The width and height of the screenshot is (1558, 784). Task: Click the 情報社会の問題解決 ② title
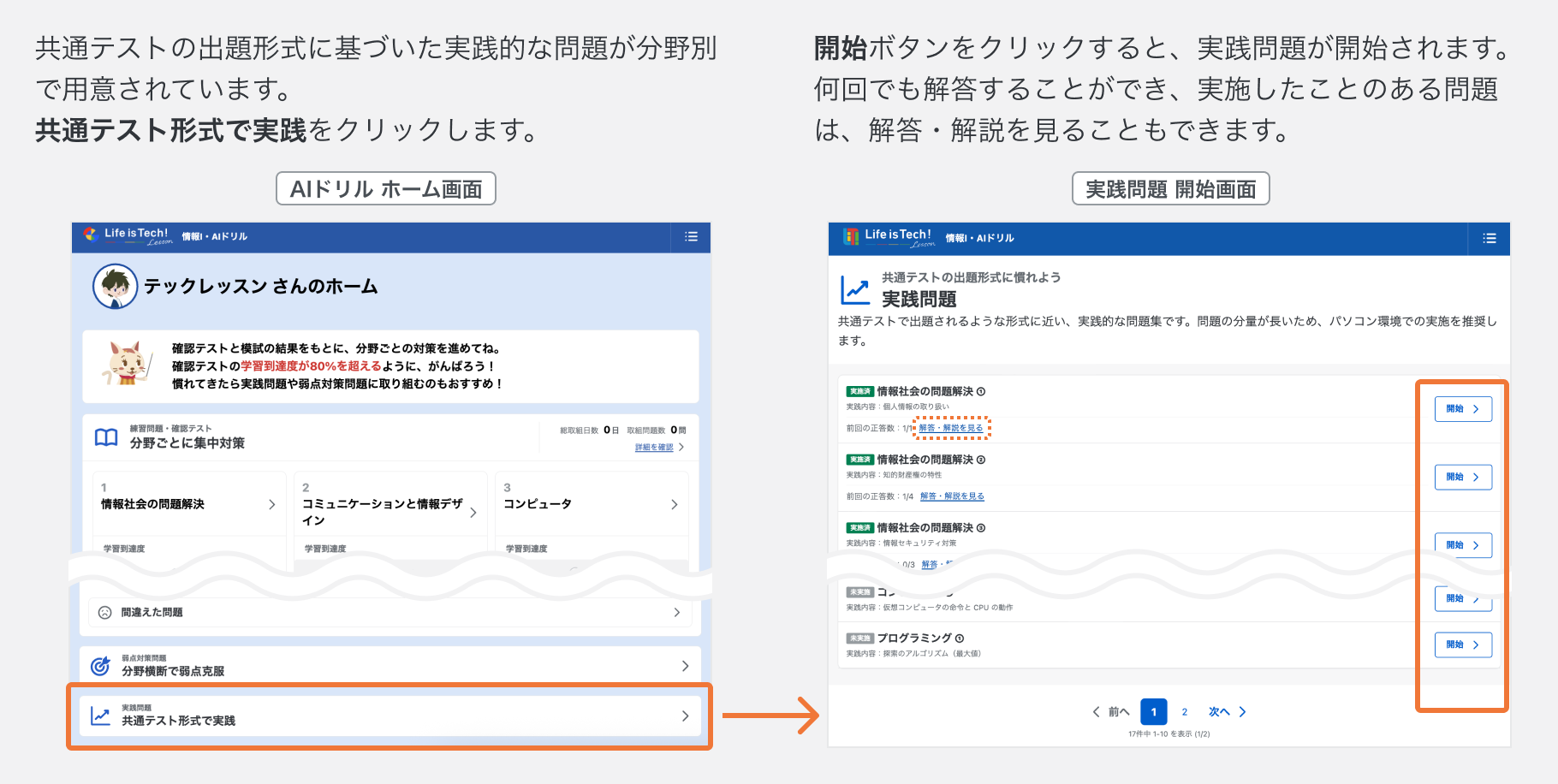pos(931,460)
